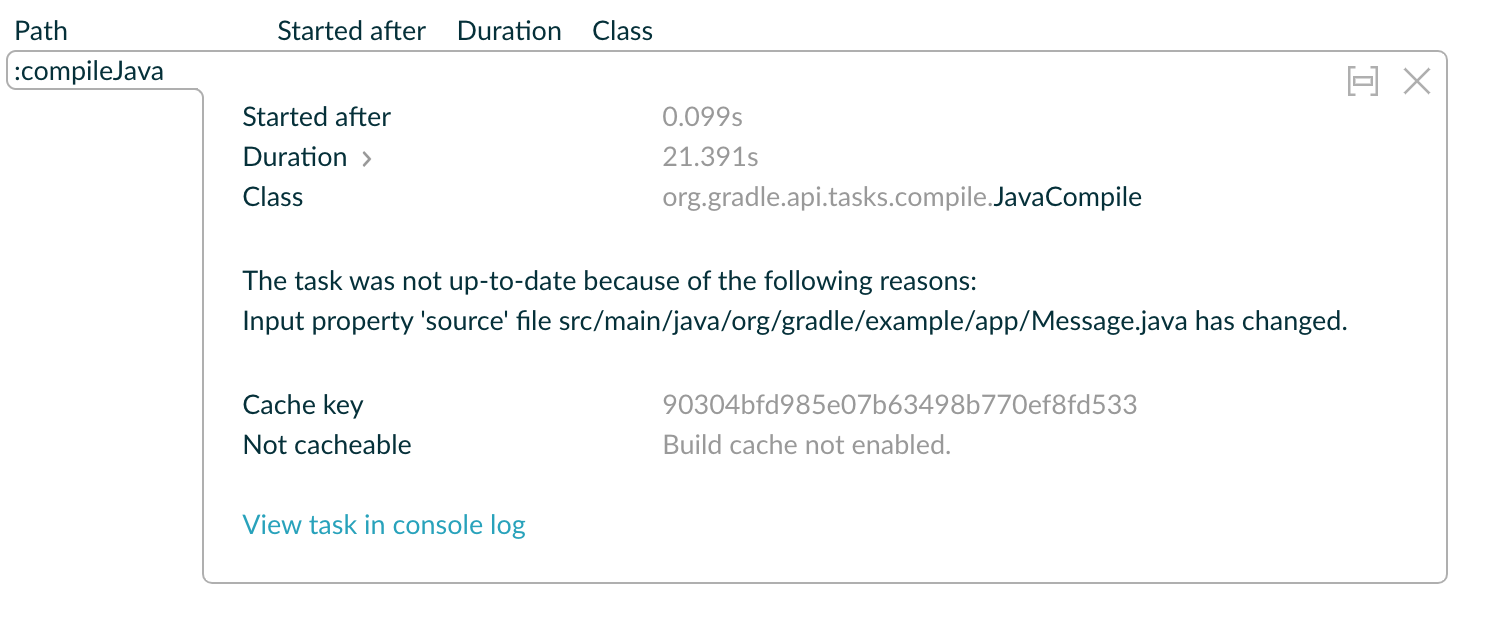Open View task in console log
The image size is (1498, 636).
coord(384,524)
